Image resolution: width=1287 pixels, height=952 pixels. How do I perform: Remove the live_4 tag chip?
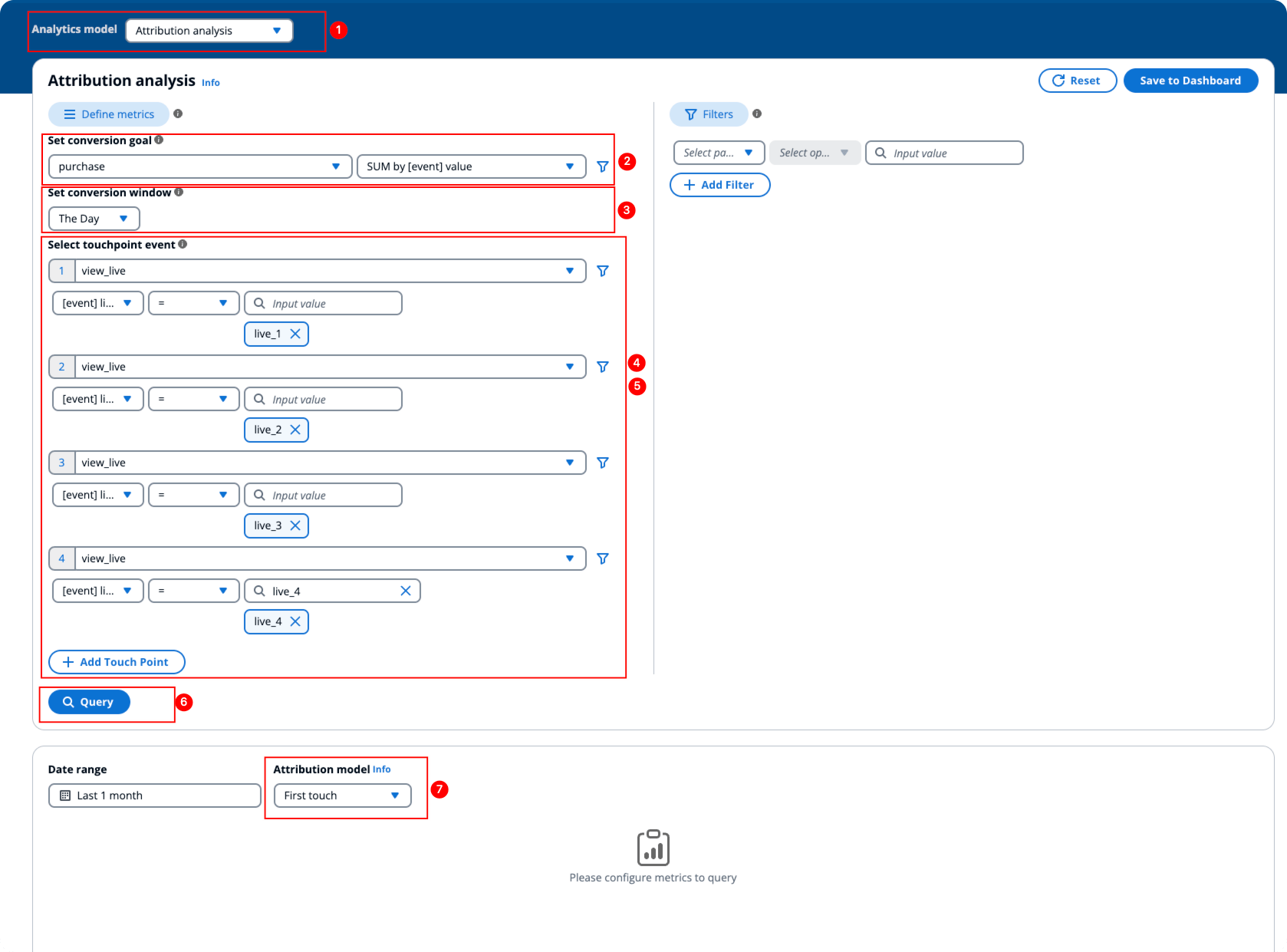[x=295, y=621]
